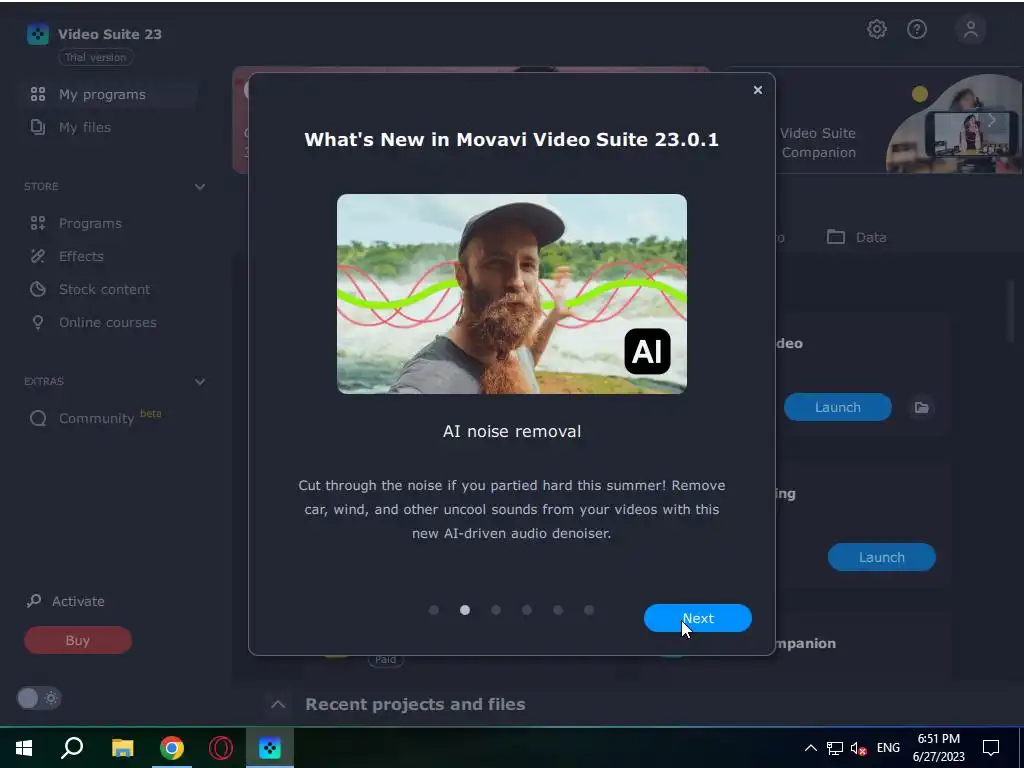
Task: Select the second slide pagination dot
Action: 465,610
